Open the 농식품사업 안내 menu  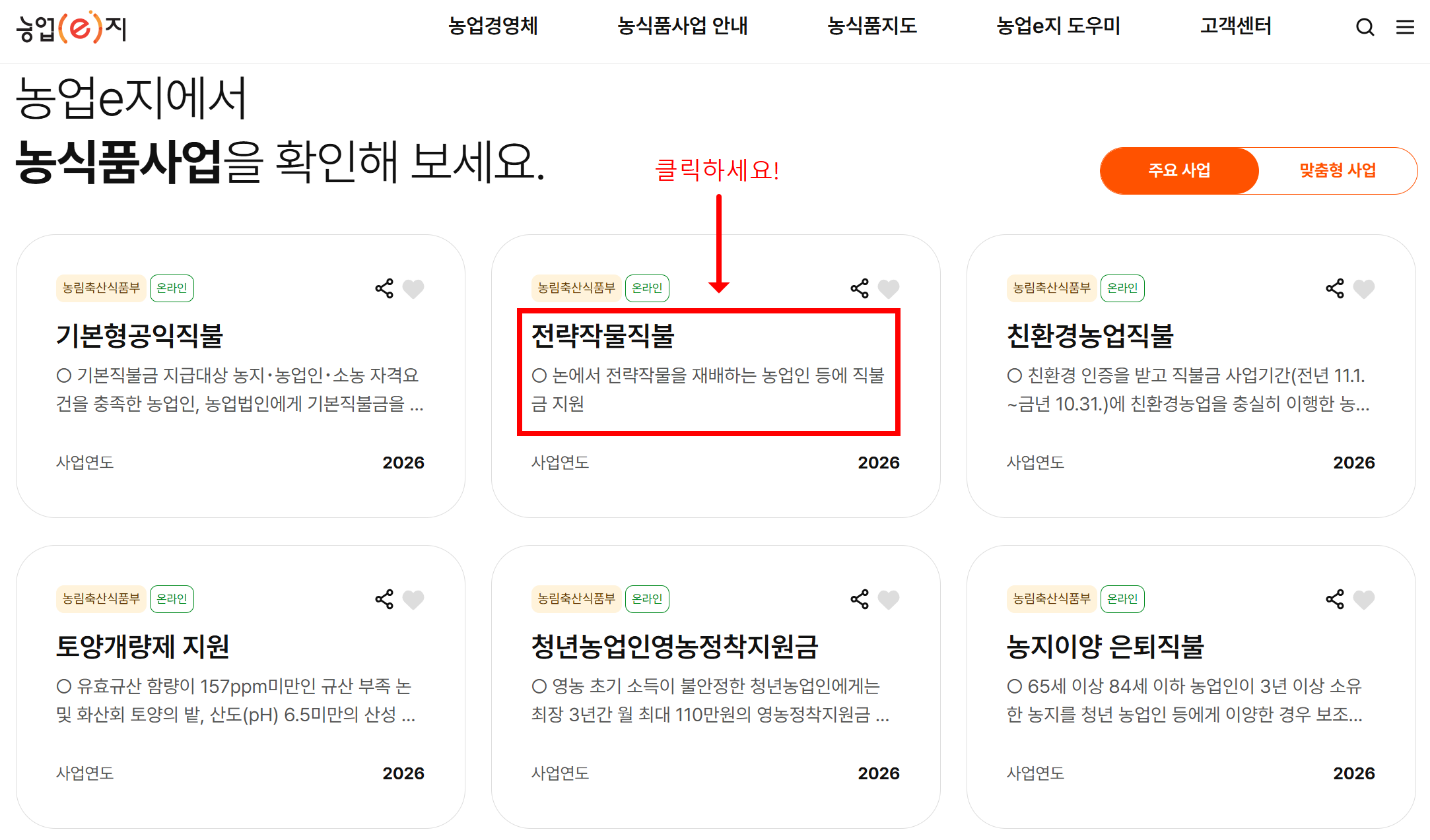[x=682, y=26]
